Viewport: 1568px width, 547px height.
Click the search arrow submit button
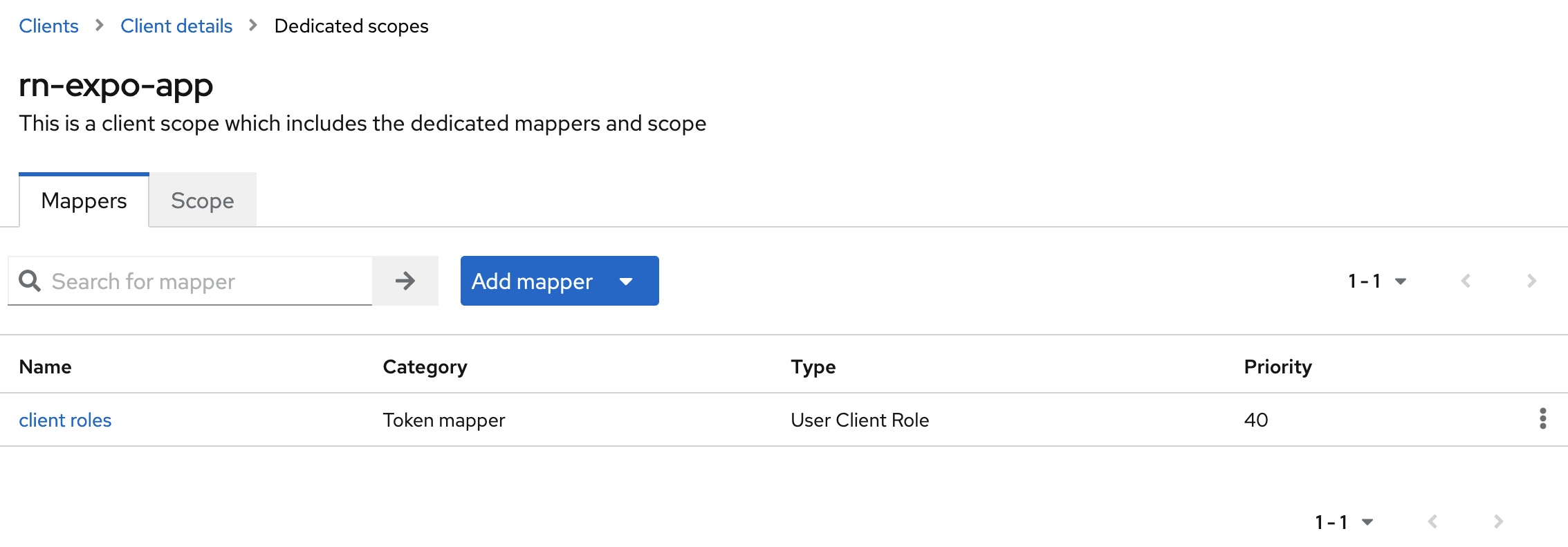tap(405, 281)
